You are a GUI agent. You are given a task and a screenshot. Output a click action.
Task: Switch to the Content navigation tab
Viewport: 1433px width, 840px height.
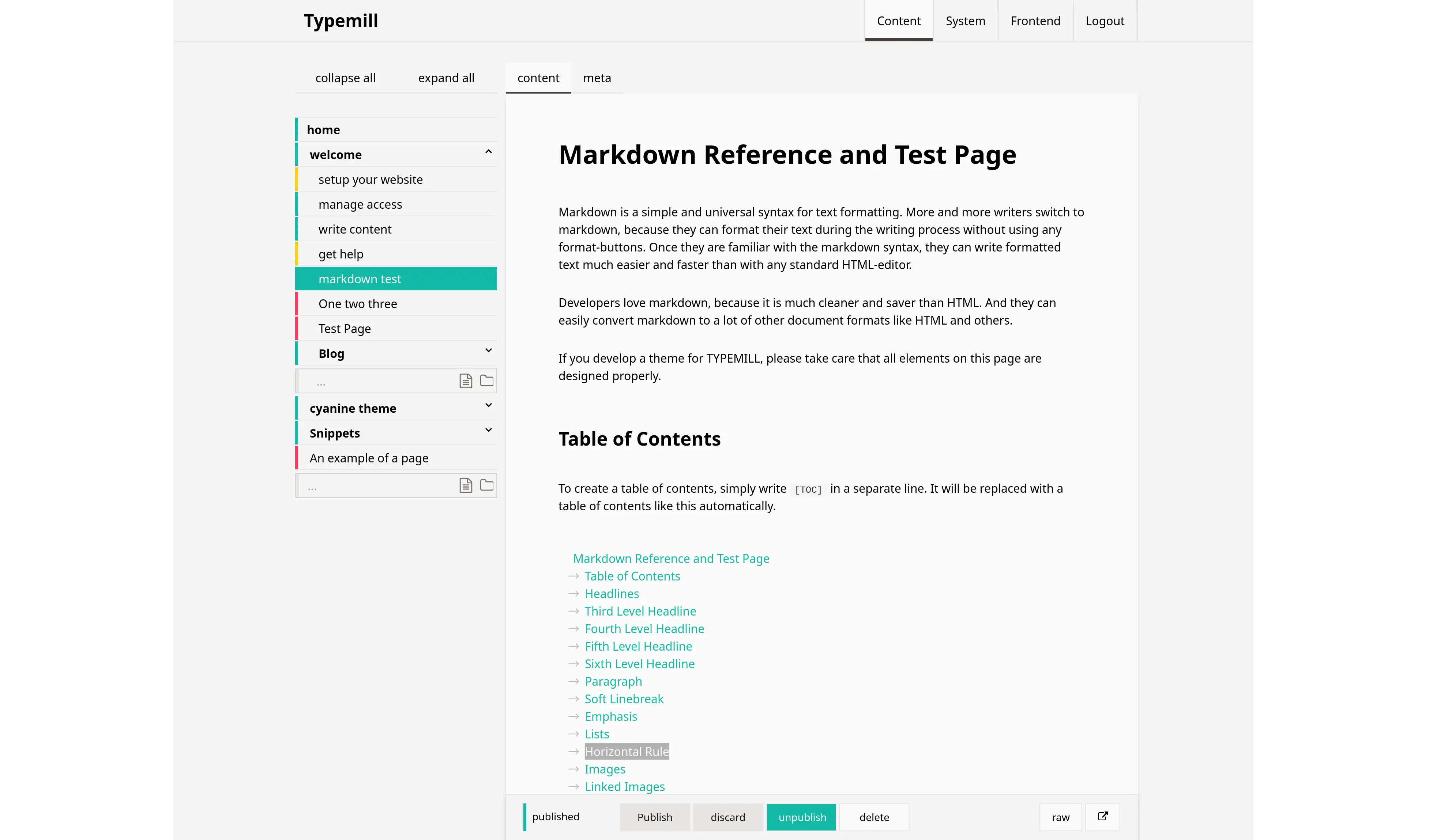pos(899,21)
